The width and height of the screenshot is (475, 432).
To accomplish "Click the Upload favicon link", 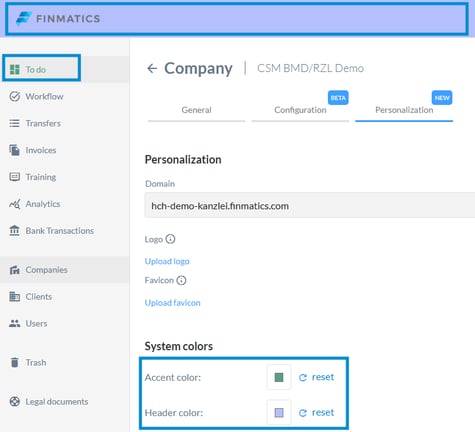I will [172, 303].
